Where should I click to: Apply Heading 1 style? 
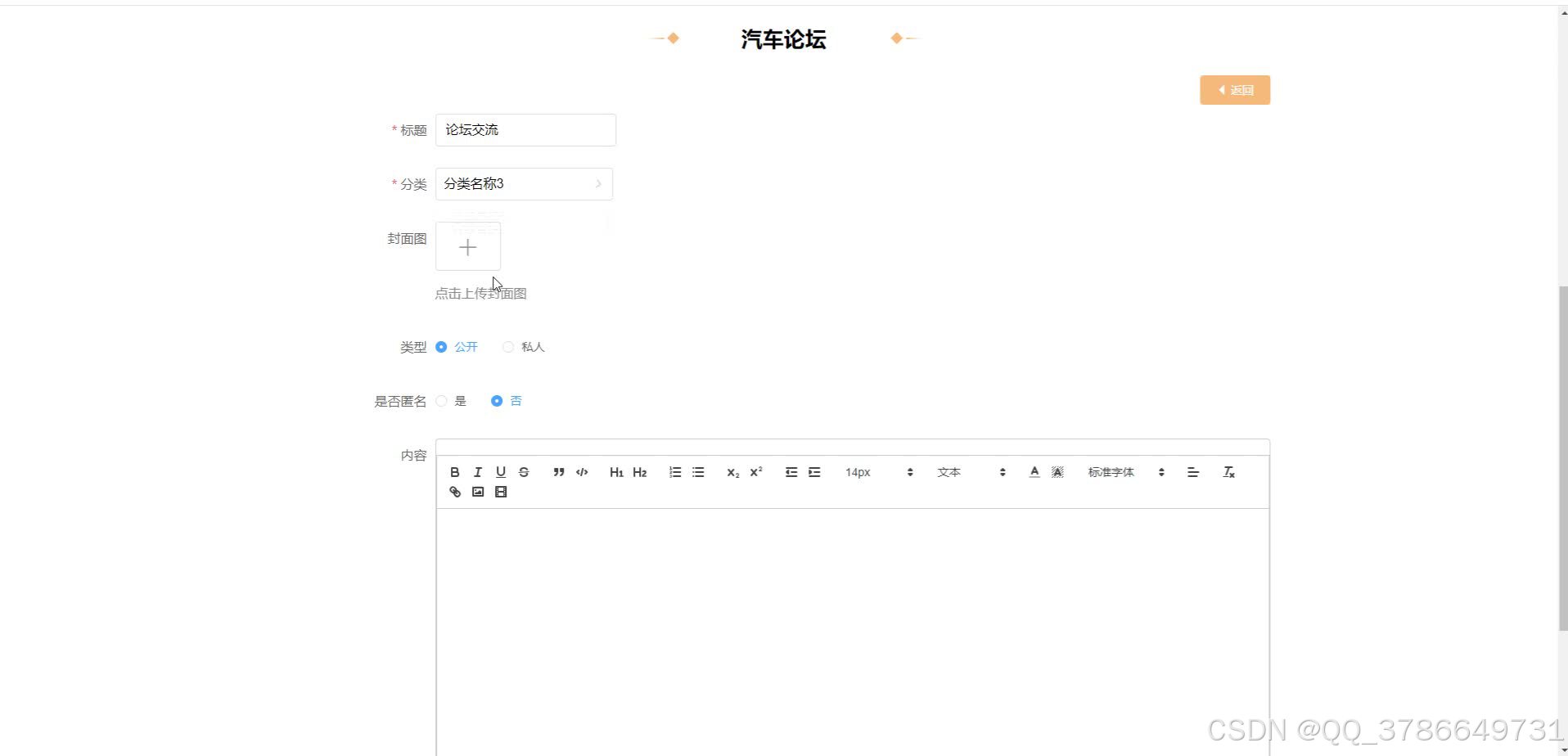coord(616,472)
